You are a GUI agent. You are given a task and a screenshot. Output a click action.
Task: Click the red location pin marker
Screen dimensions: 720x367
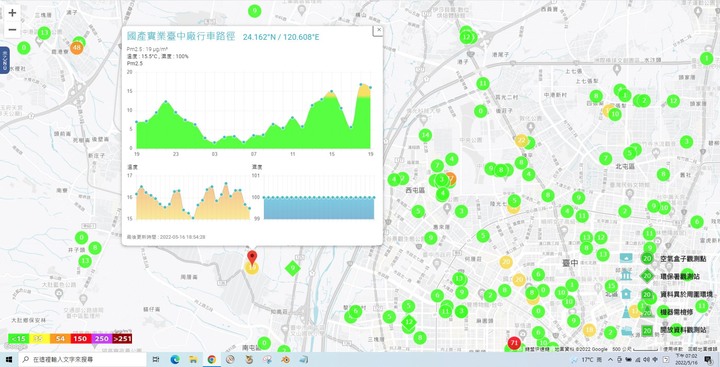pyautogui.click(x=252, y=258)
